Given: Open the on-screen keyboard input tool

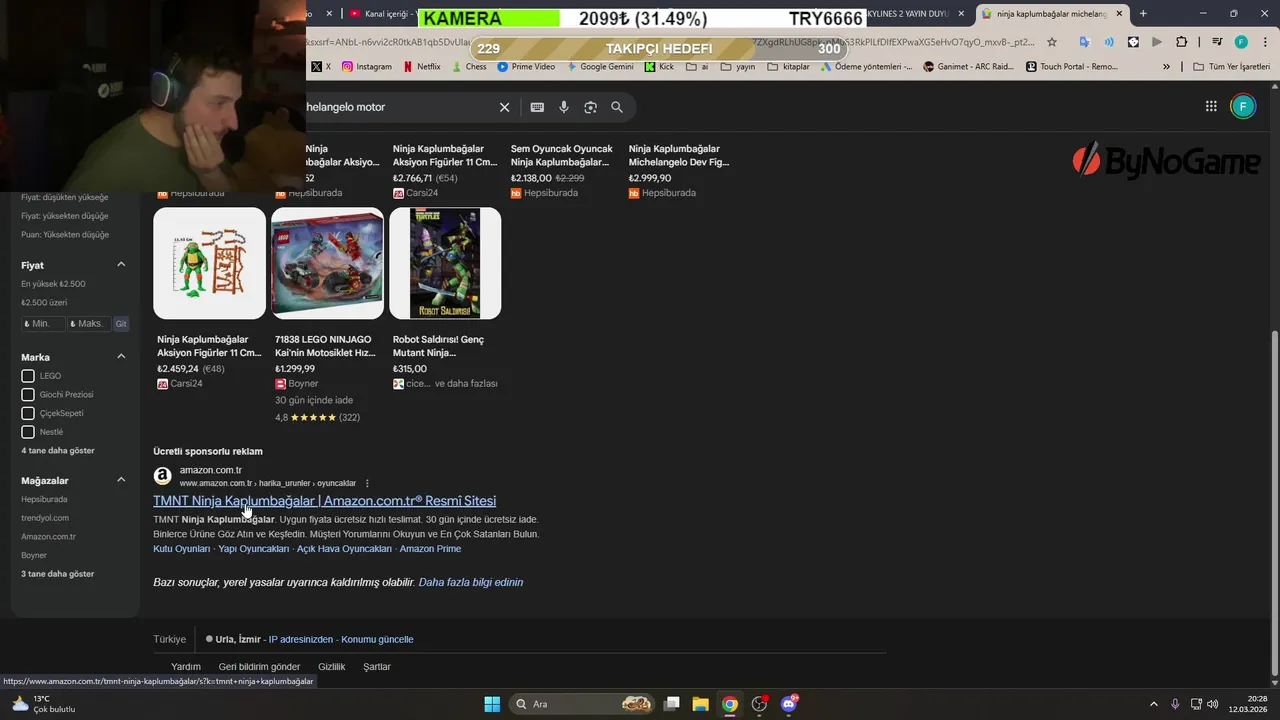Looking at the screenshot, I should point(537,107).
